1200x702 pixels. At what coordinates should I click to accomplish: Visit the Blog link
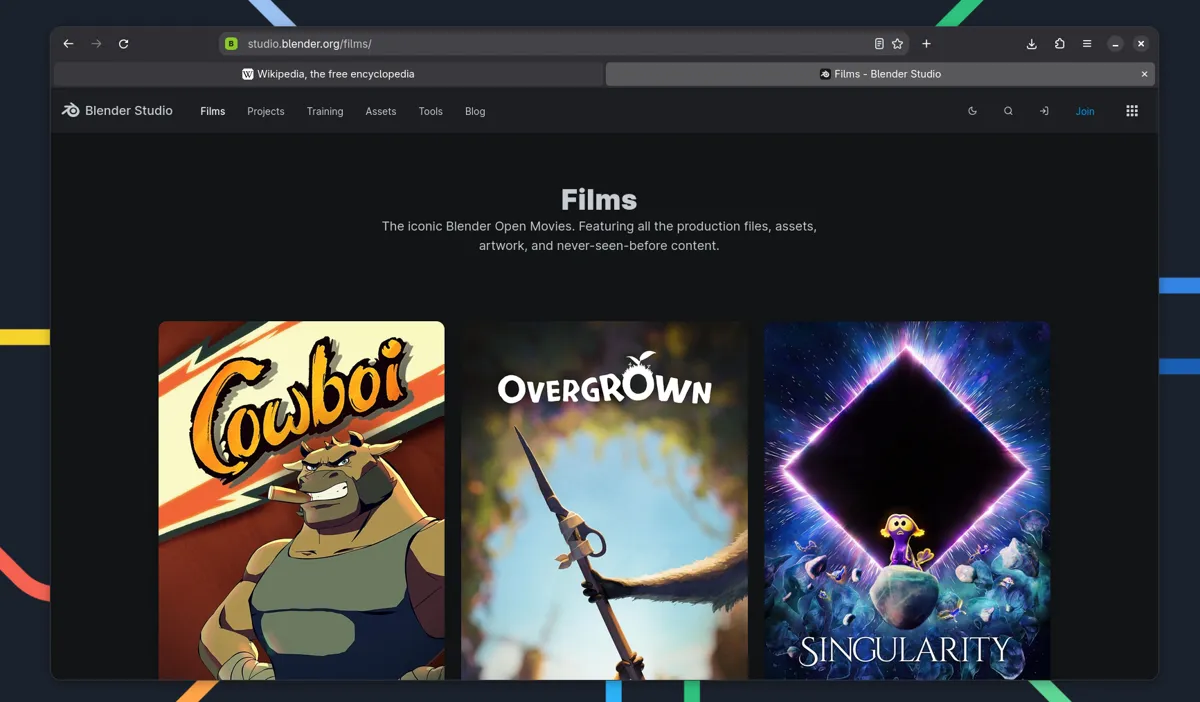point(475,112)
